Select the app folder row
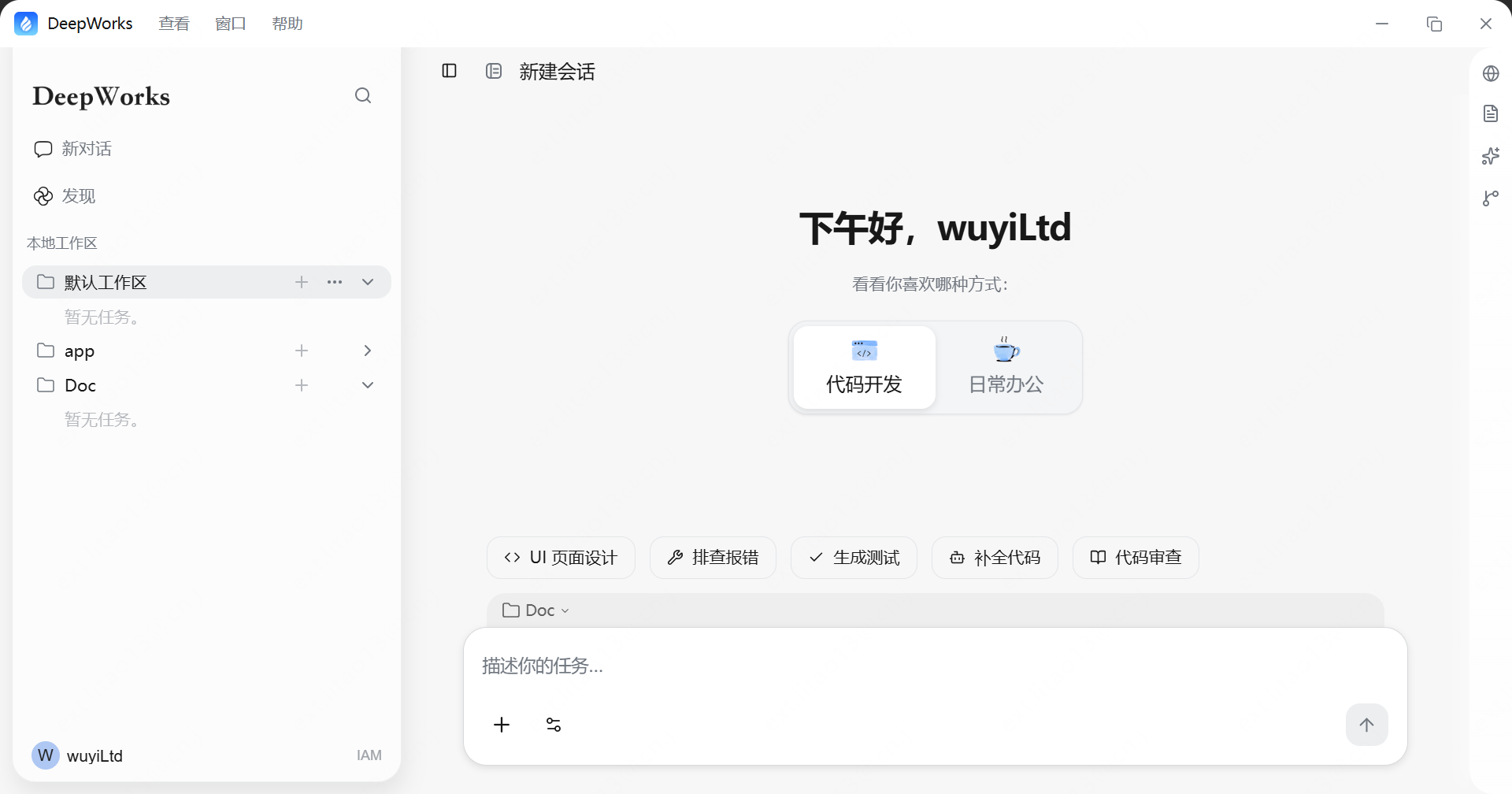 tap(206, 351)
